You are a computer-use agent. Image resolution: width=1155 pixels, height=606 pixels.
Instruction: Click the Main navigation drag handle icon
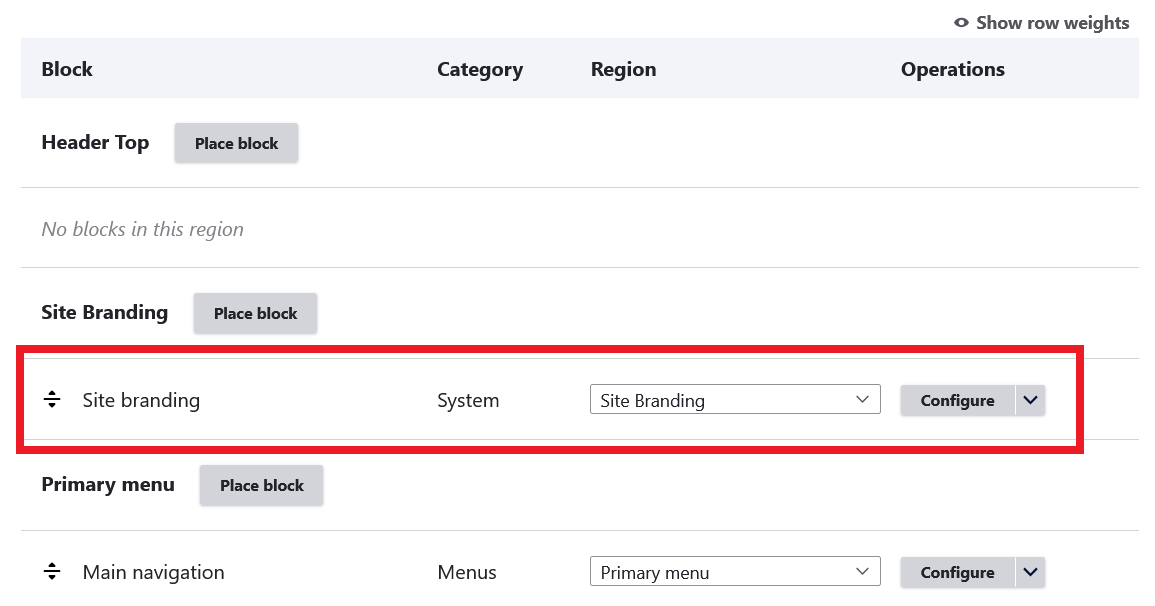52,572
